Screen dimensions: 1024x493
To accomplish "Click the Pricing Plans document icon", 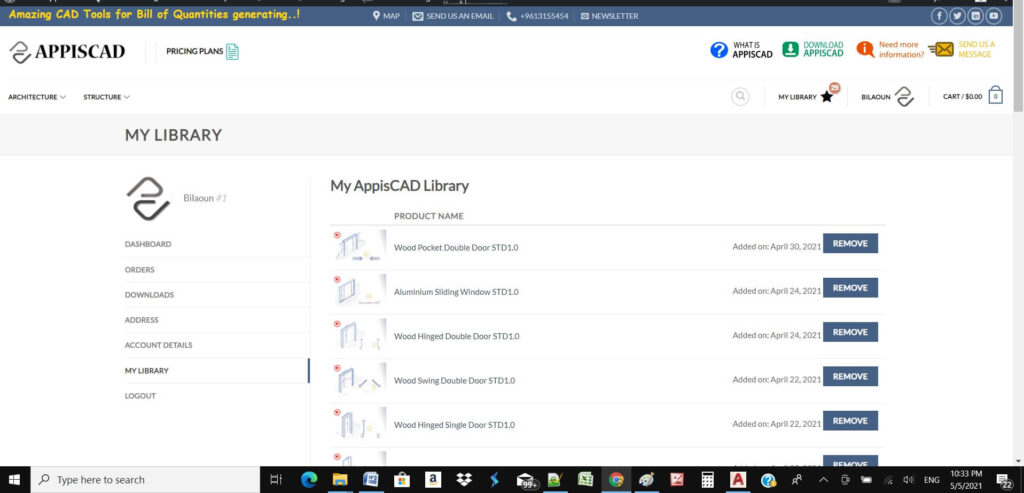I will tap(232, 52).
